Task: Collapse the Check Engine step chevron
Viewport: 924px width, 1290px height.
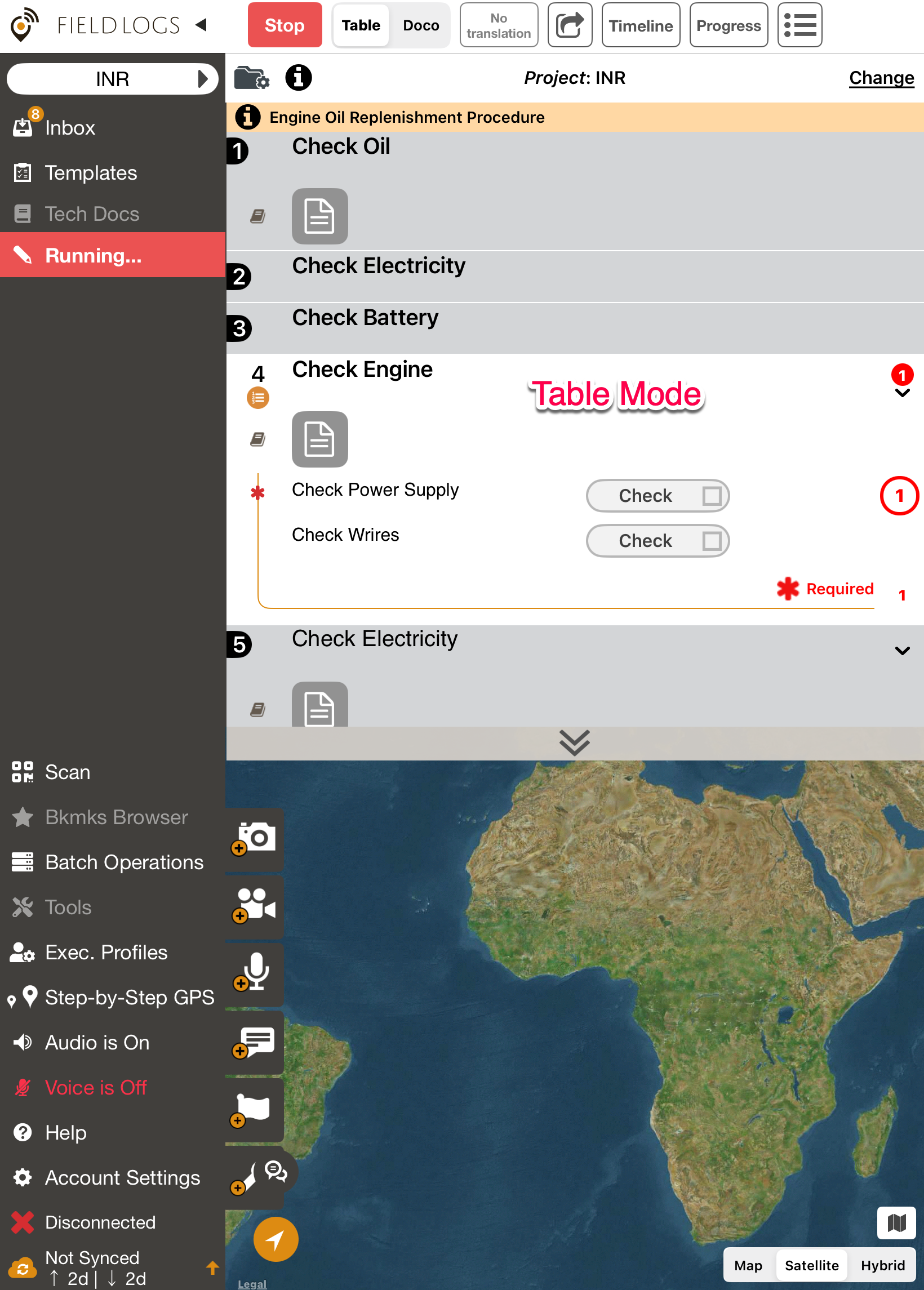Action: (x=902, y=393)
